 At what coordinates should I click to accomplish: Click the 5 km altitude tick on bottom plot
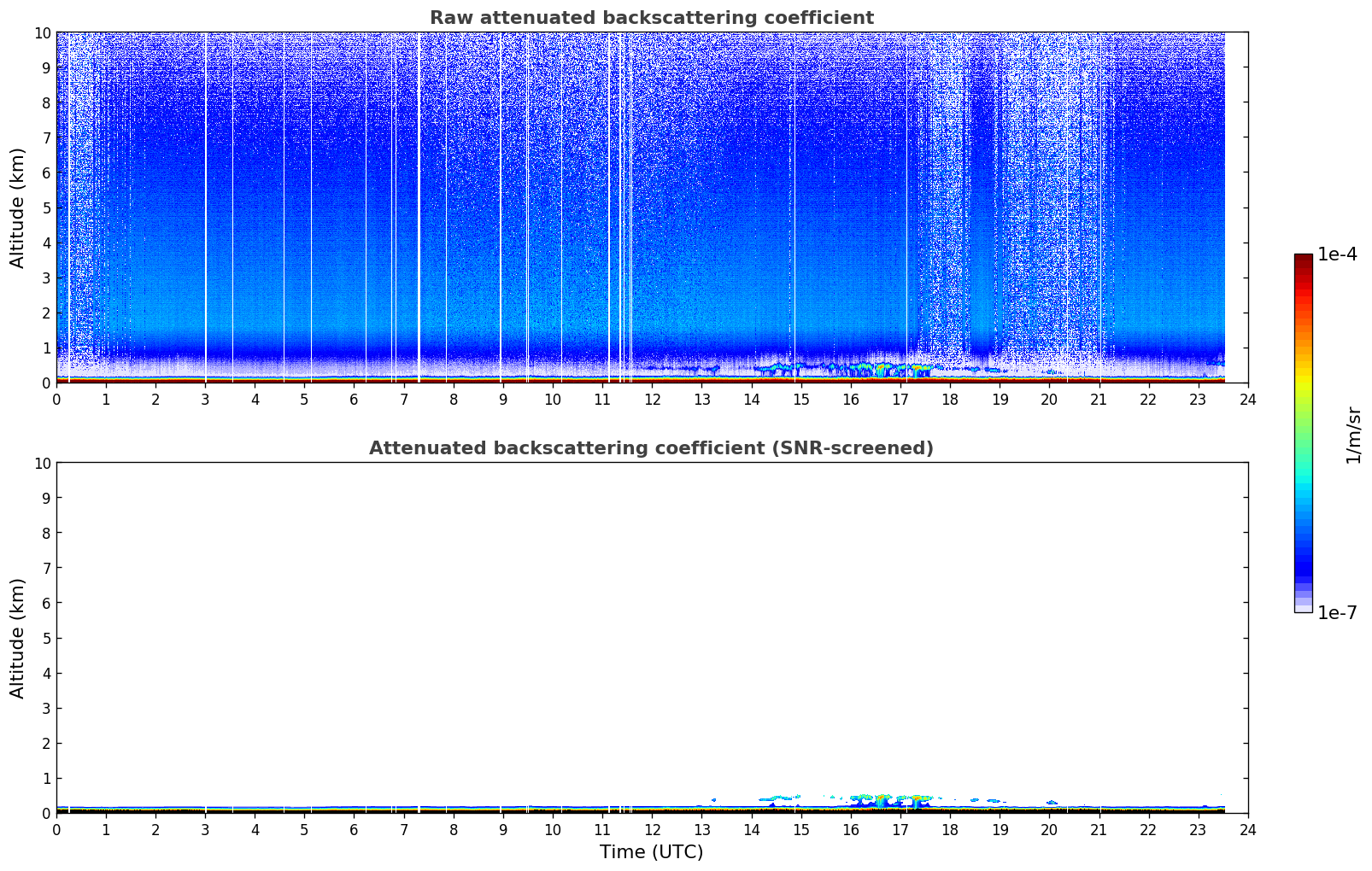click(x=47, y=638)
